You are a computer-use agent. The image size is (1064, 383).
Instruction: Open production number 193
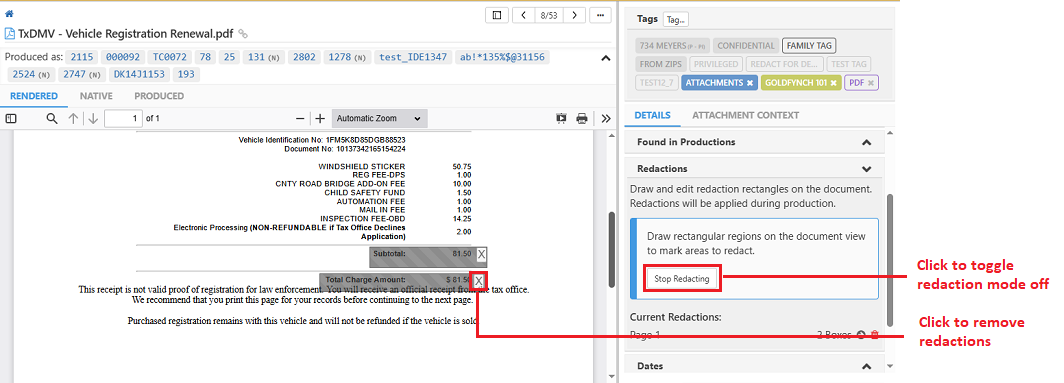[187, 75]
